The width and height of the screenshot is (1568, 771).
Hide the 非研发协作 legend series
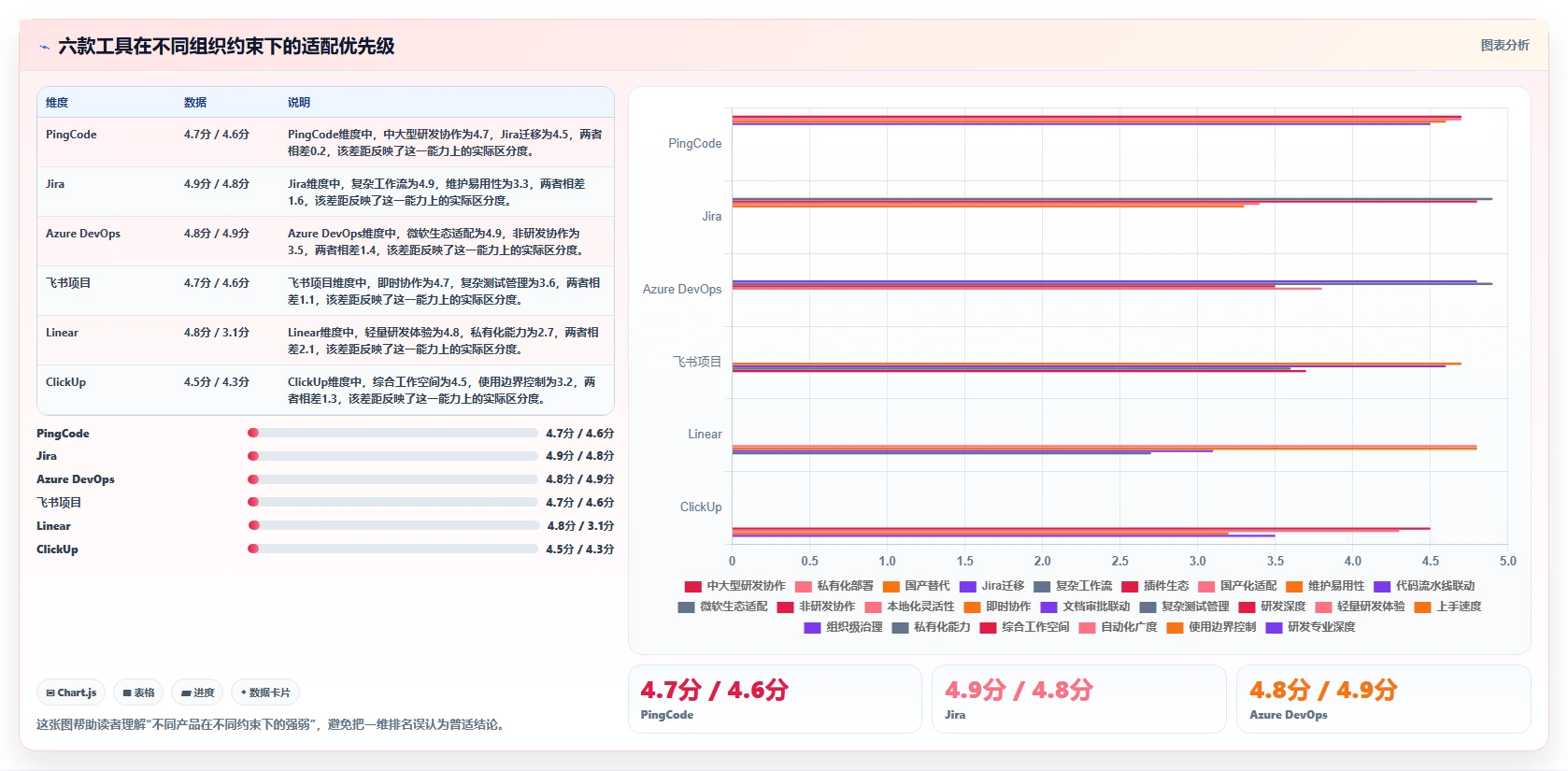click(817, 607)
